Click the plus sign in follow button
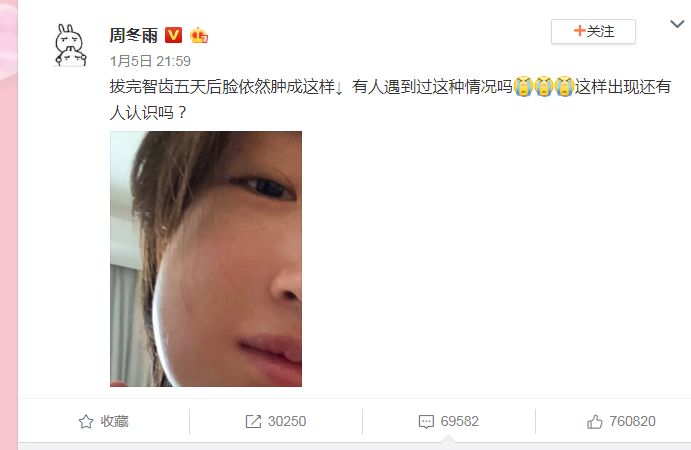 580,31
